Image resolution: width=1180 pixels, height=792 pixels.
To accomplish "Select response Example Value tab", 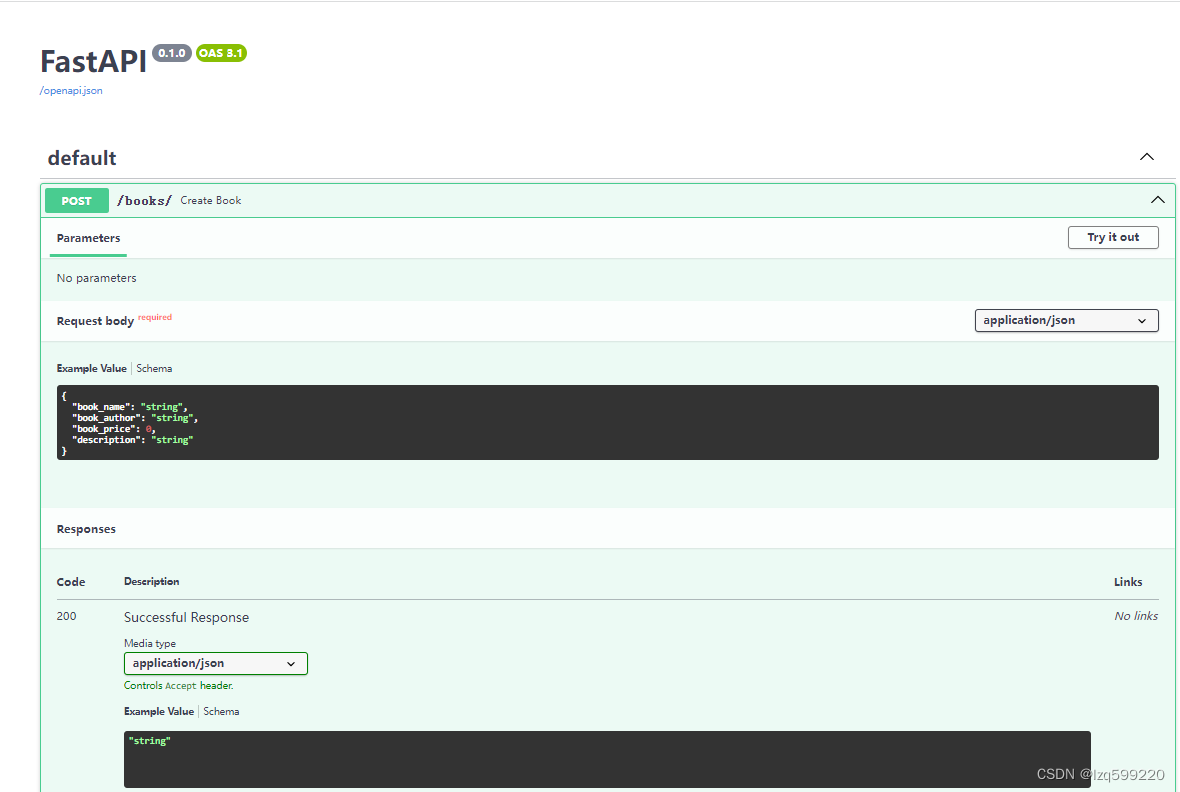I will tap(159, 711).
